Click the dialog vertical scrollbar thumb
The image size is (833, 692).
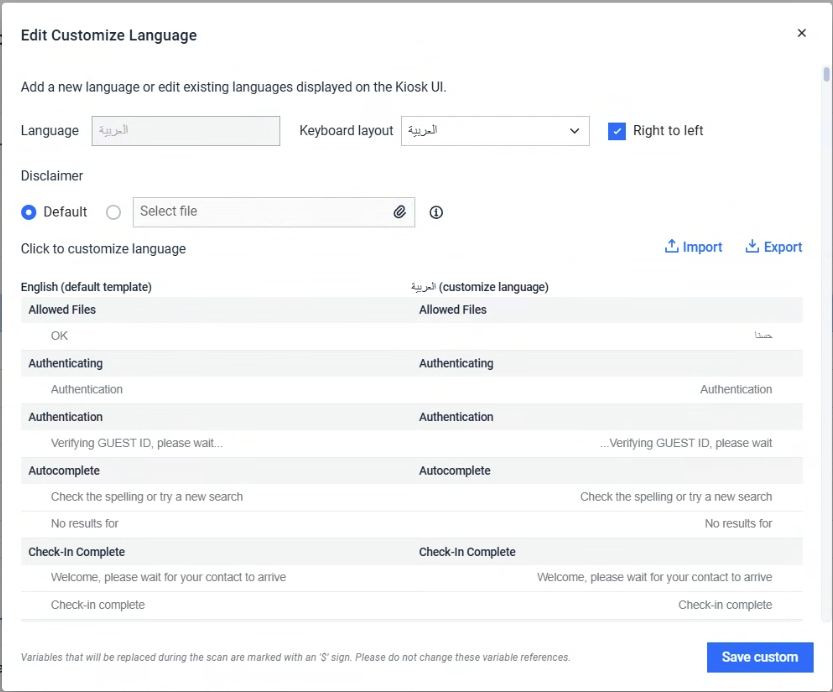coord(827,74)
